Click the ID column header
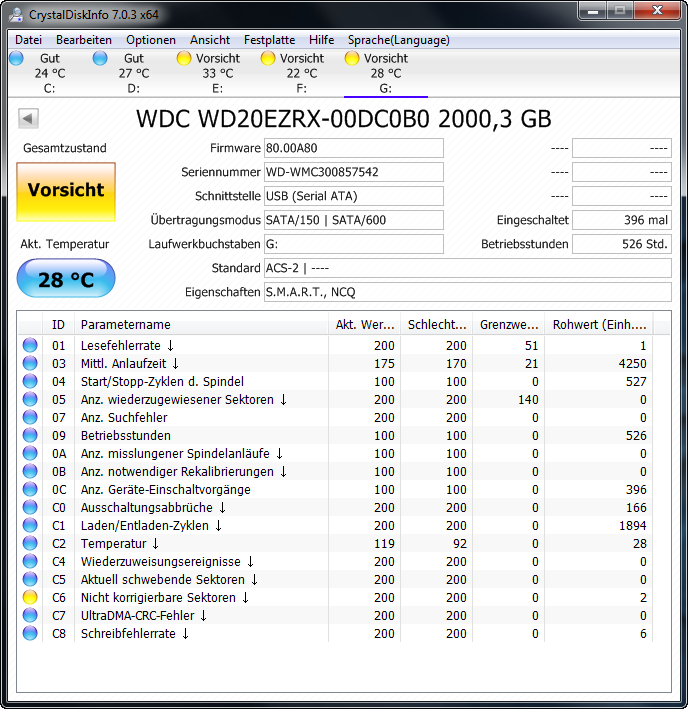 (x=58, y=324)
